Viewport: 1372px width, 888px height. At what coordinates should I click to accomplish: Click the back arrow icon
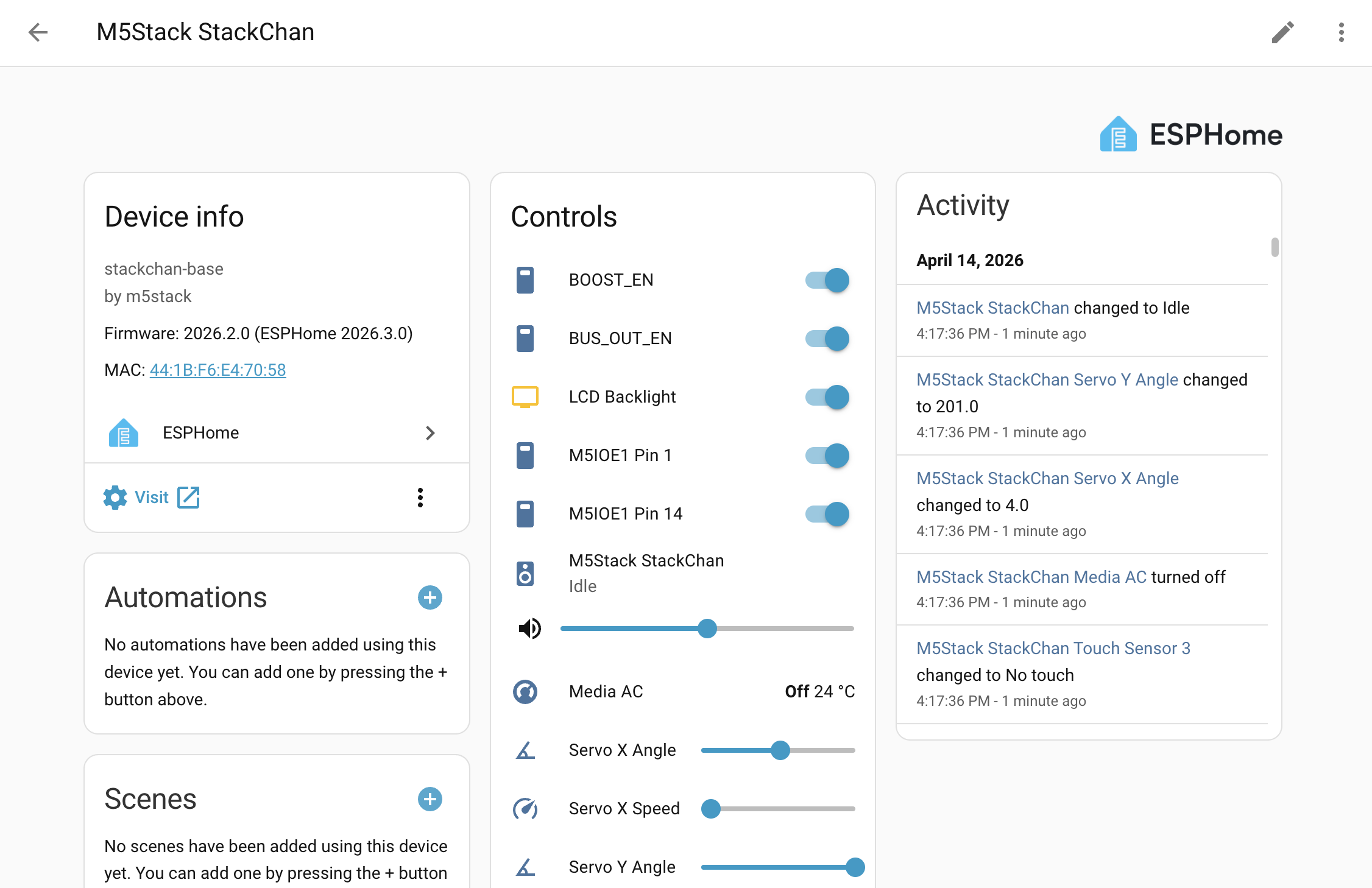pyautogui.click(x=38, y=32)
